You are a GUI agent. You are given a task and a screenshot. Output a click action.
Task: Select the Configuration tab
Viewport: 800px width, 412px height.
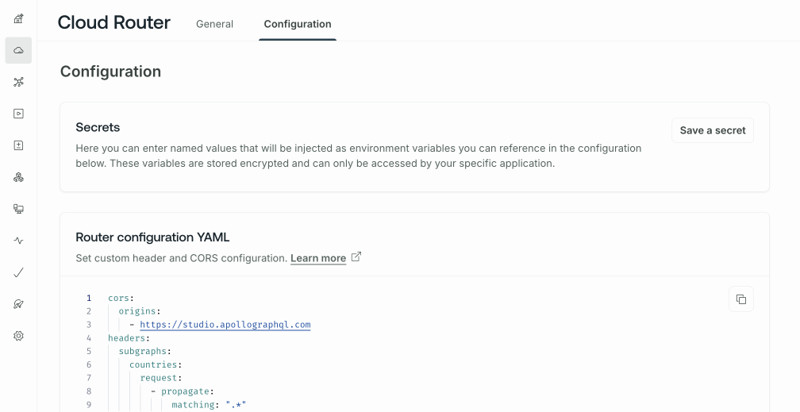tap(297, 24)
